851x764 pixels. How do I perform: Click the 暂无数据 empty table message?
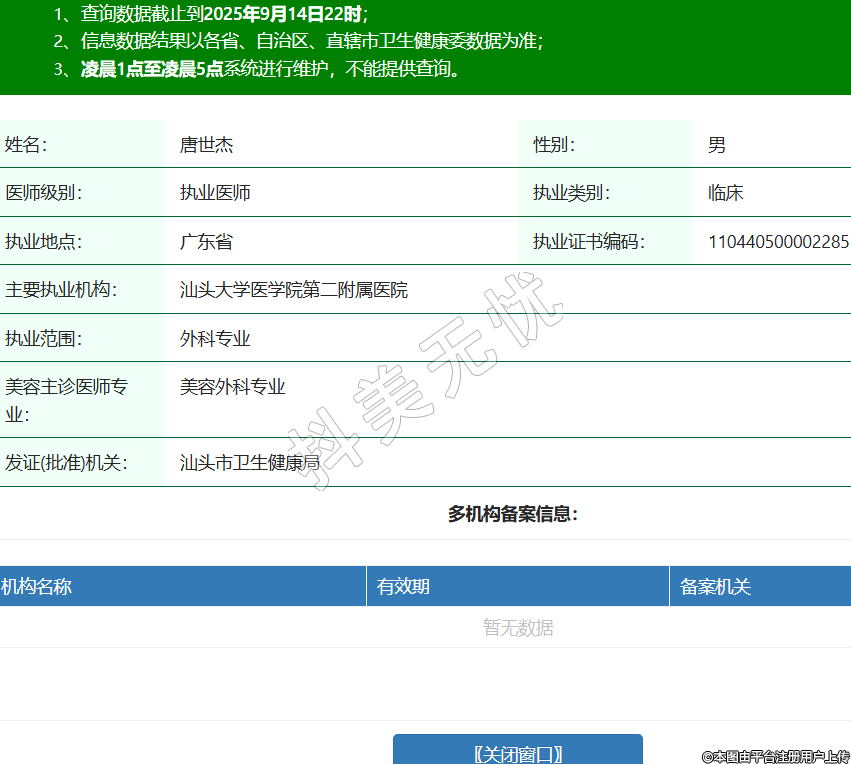518,628
